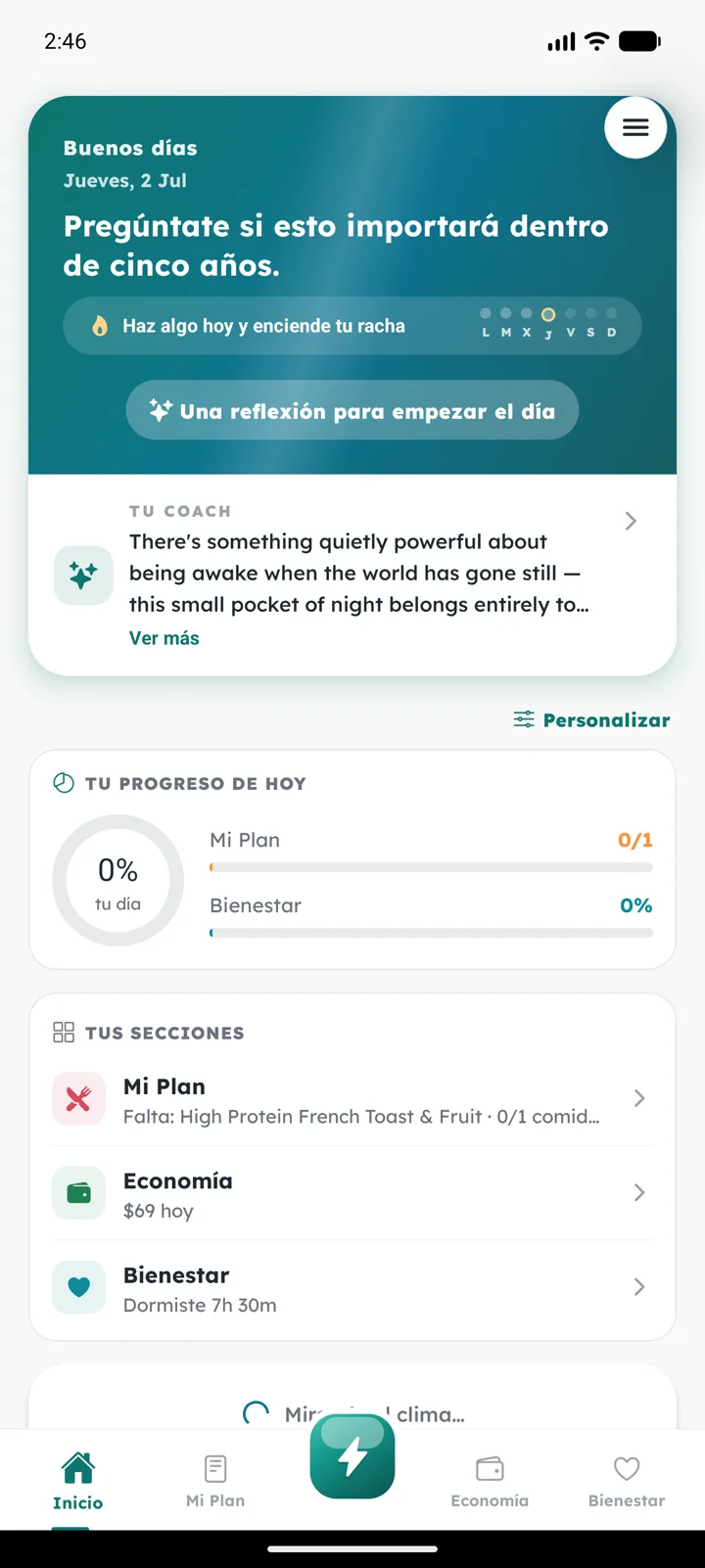705x1568 pixels.
Task: Open Bienestar section row chevron
Action: coord(639,1286)
